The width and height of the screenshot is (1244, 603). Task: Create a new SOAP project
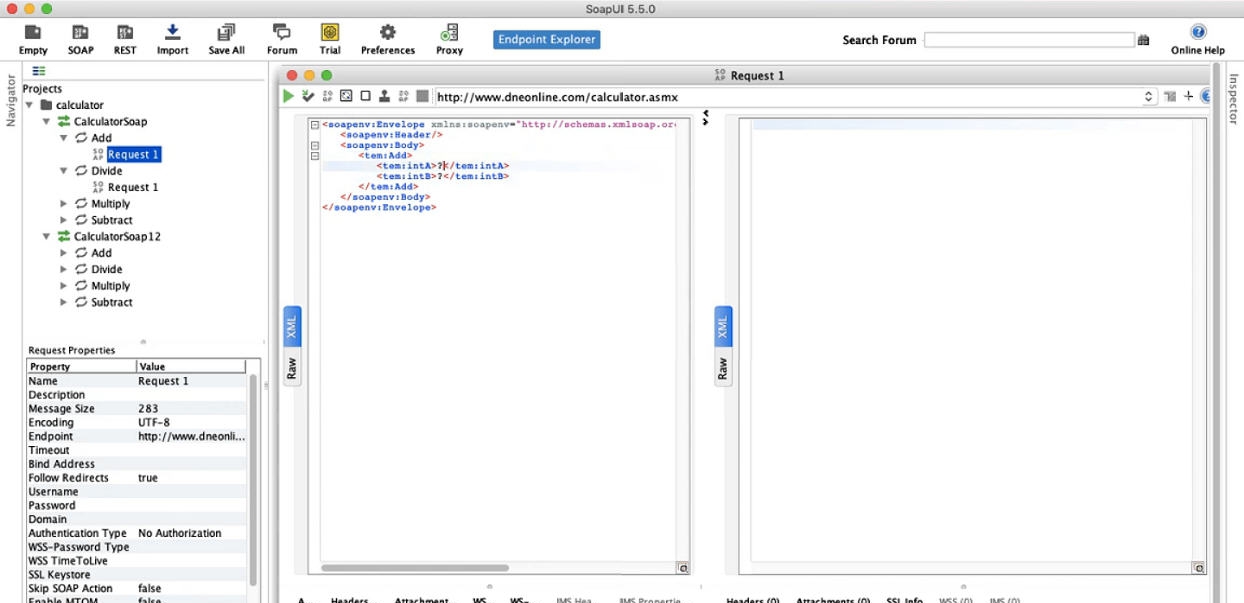80,38
